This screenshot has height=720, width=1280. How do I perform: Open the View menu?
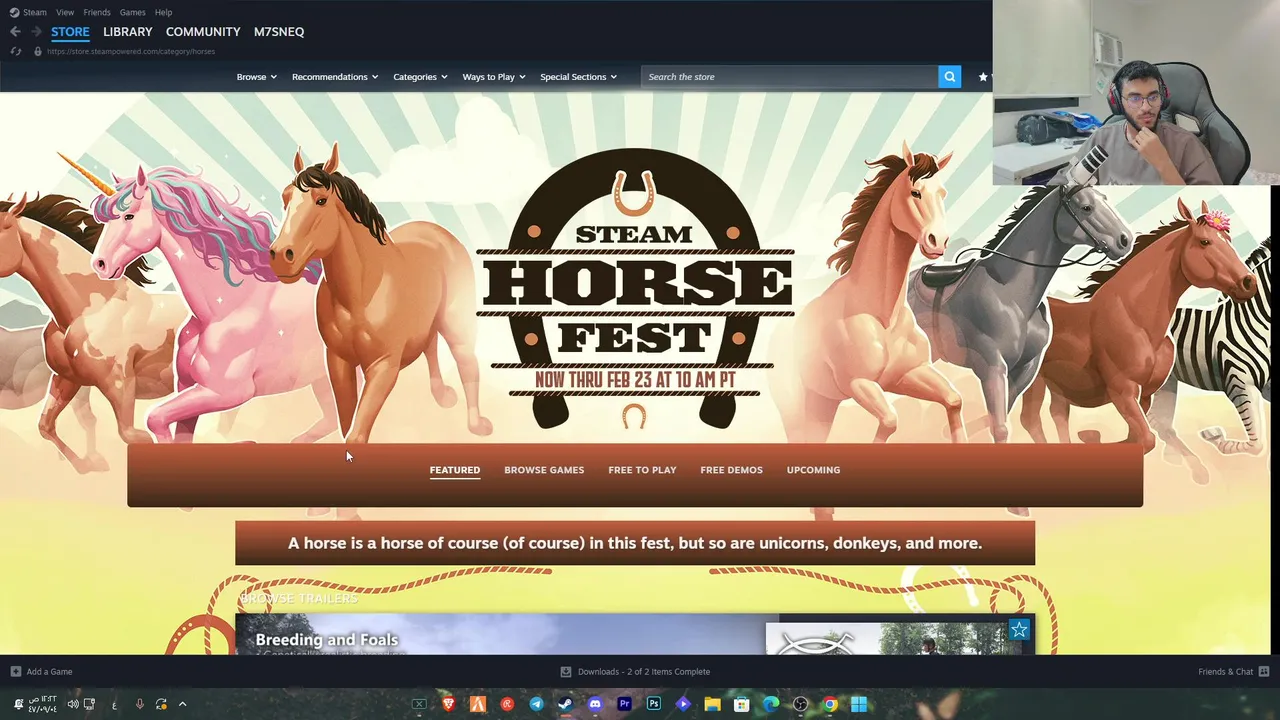click(65, 12)
